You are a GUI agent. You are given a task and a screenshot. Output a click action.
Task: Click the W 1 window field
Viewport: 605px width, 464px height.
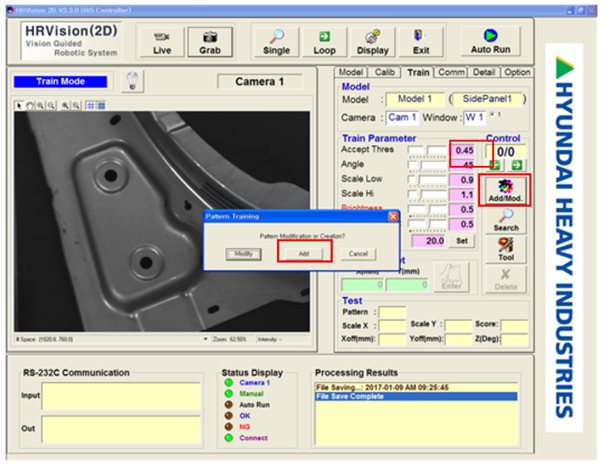coord(474,117)
